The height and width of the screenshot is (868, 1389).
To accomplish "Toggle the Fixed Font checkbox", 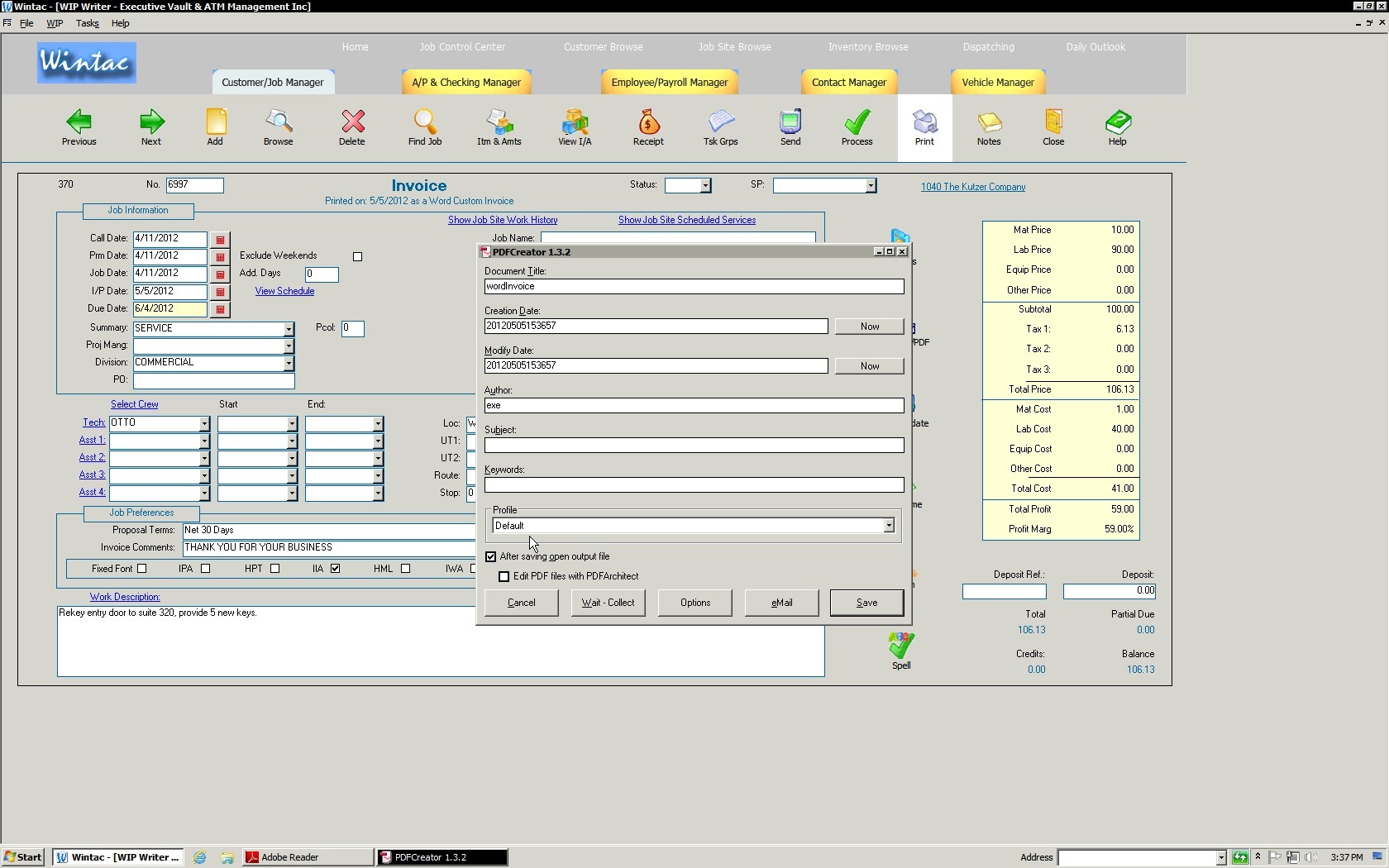I will 142,568.
